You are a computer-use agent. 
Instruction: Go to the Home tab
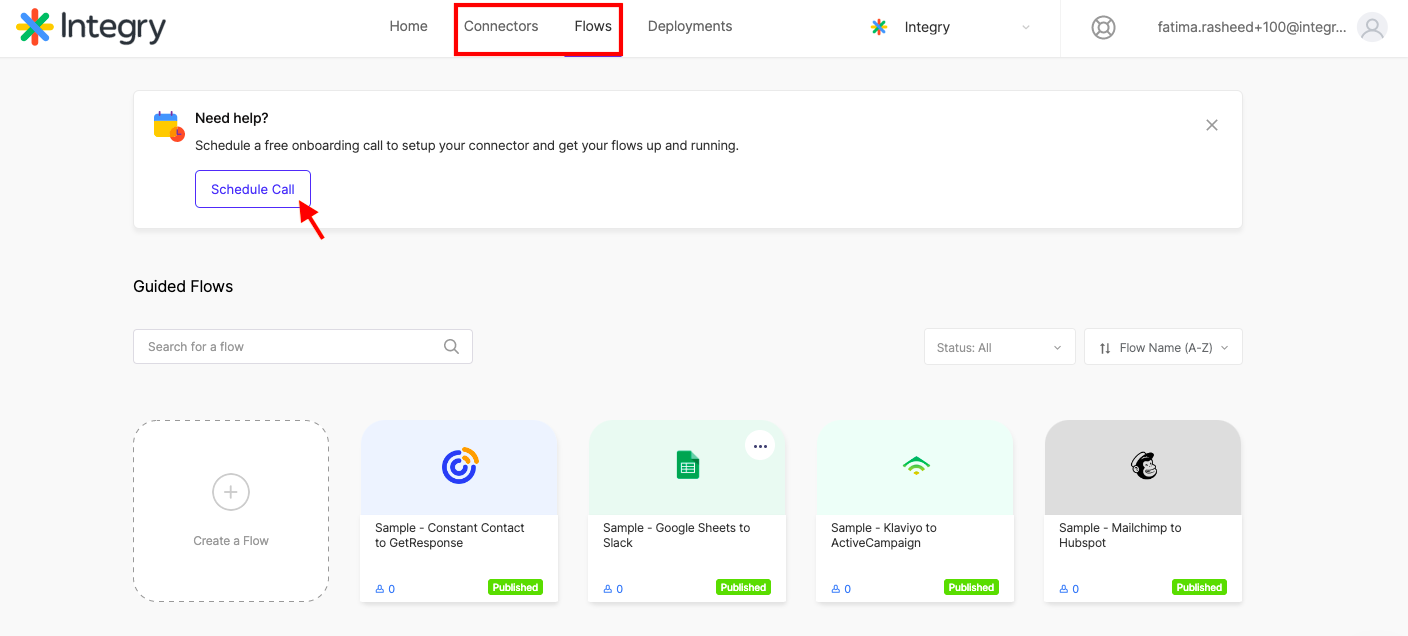[x=409, y=26]
